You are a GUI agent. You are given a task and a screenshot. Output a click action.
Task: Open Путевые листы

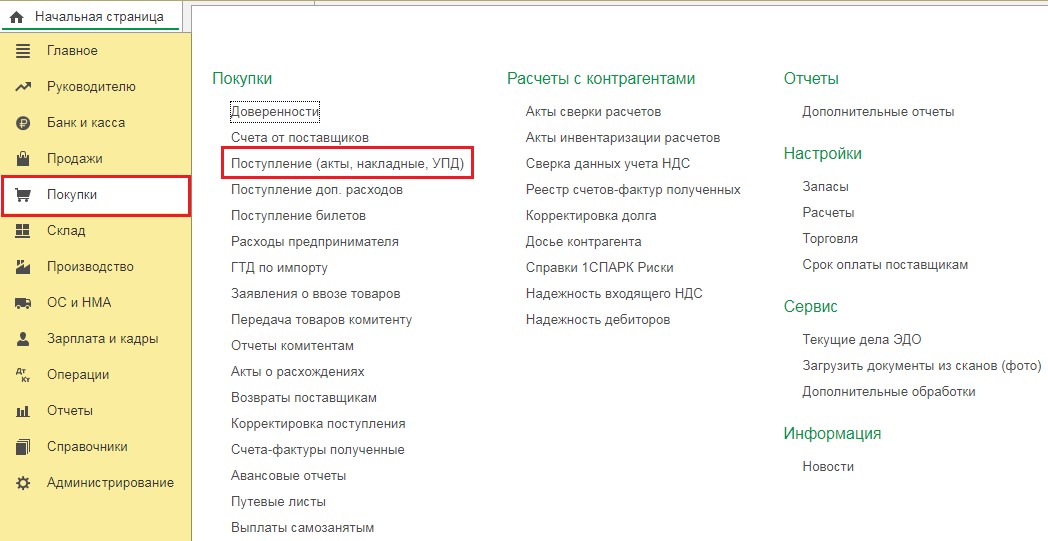coord(279,502)
